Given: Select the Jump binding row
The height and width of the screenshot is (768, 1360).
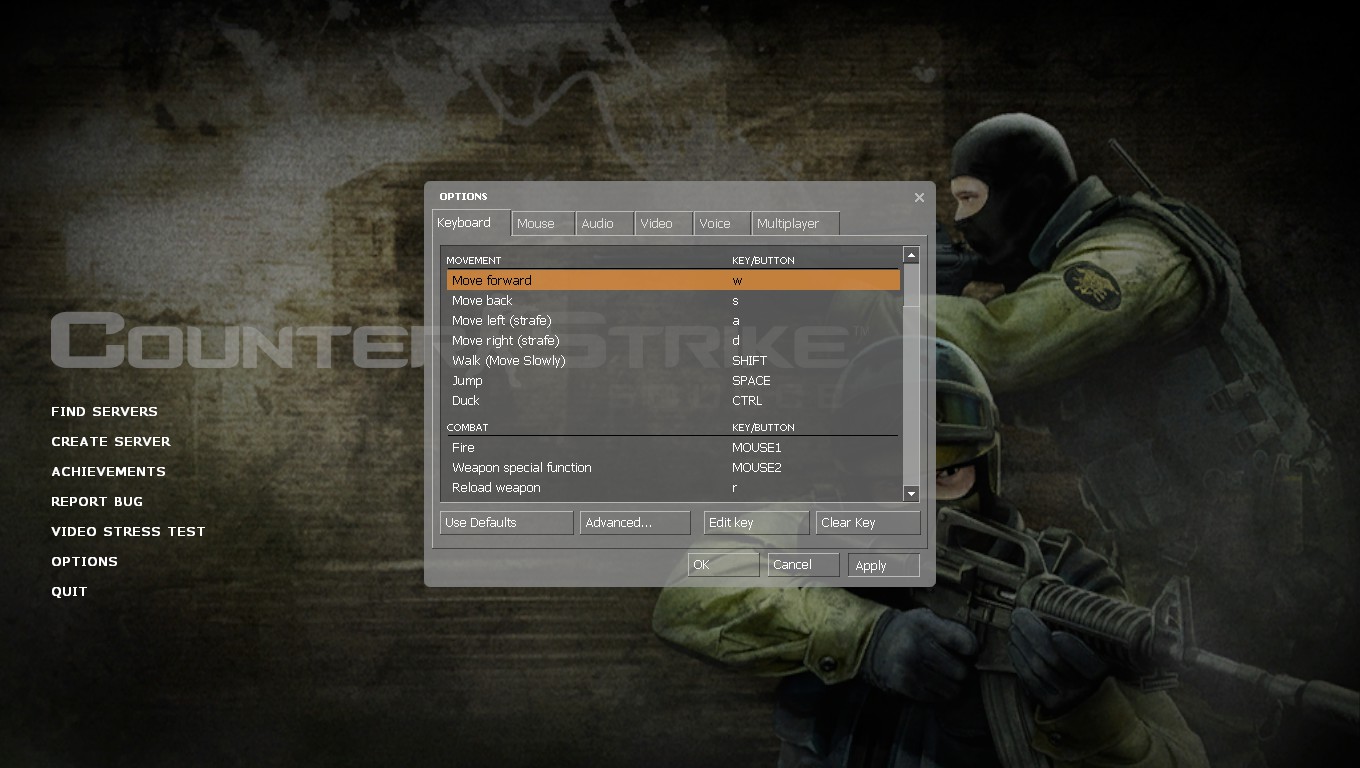Looking at the screenshot, I should pos(673,380).
